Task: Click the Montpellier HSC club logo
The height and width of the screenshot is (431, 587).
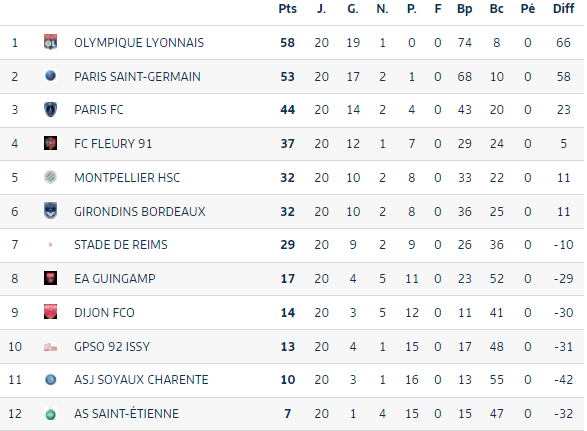Action: click(x=51, y=177)
